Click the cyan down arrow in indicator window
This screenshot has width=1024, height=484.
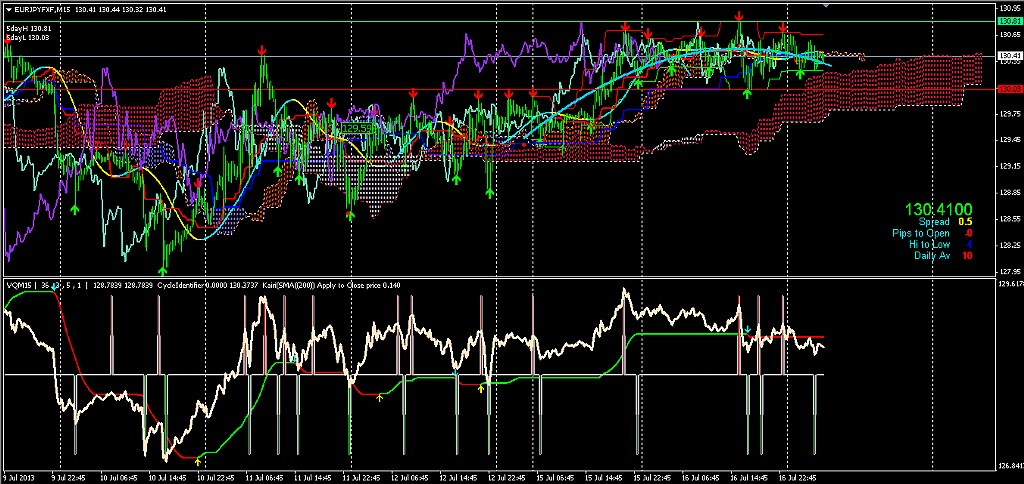click(747, 329)
